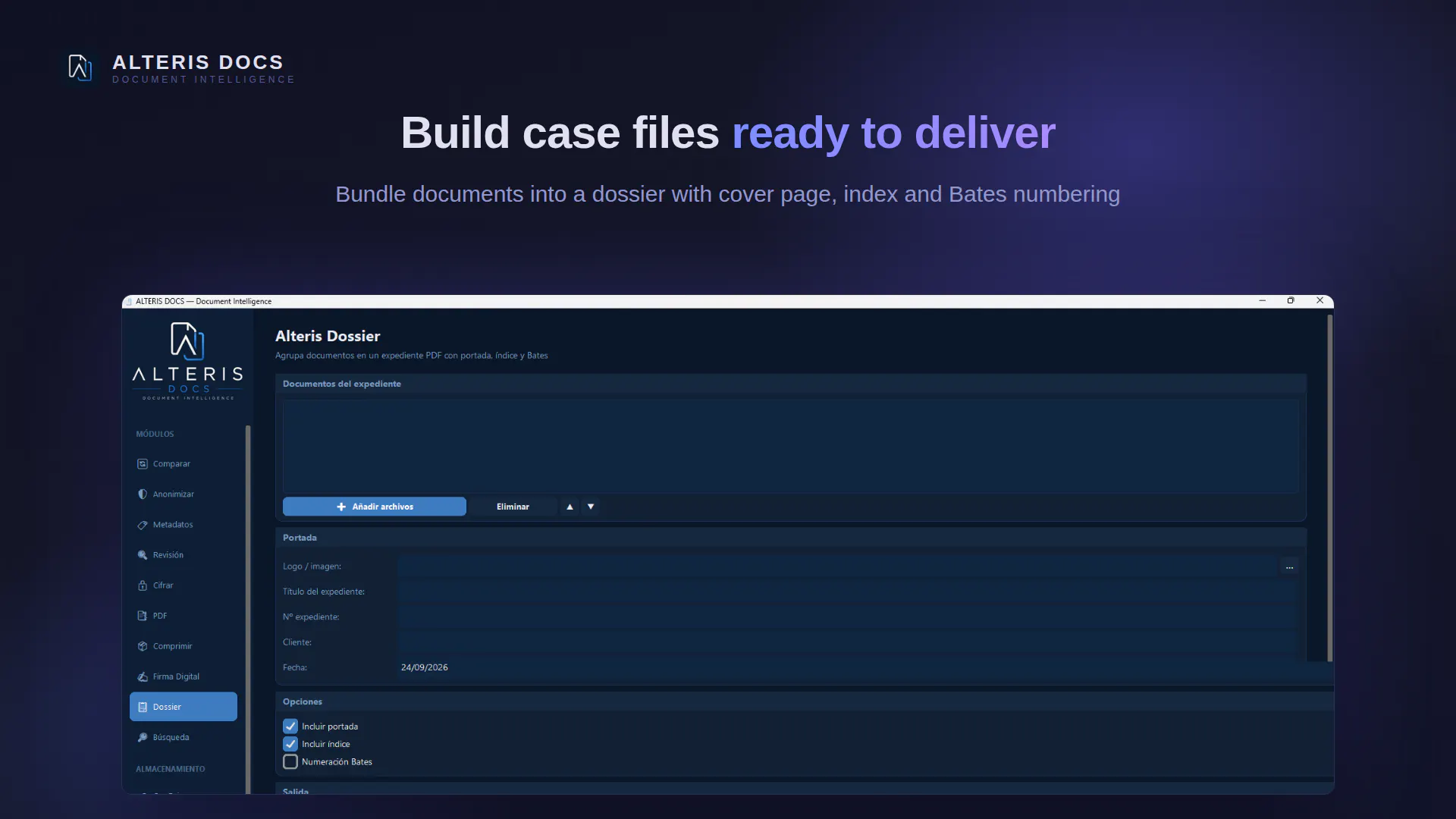Open the Comparar module icon
The image size is (1456, 819).
pos(142,464)
